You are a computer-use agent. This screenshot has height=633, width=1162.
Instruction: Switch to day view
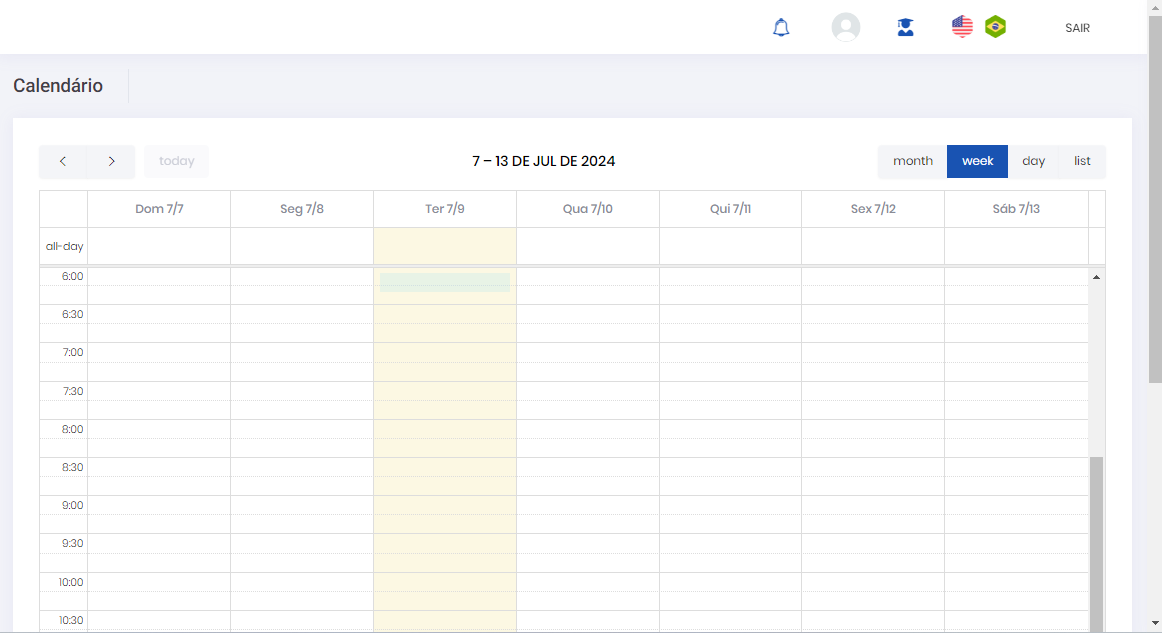(1033, 161)
